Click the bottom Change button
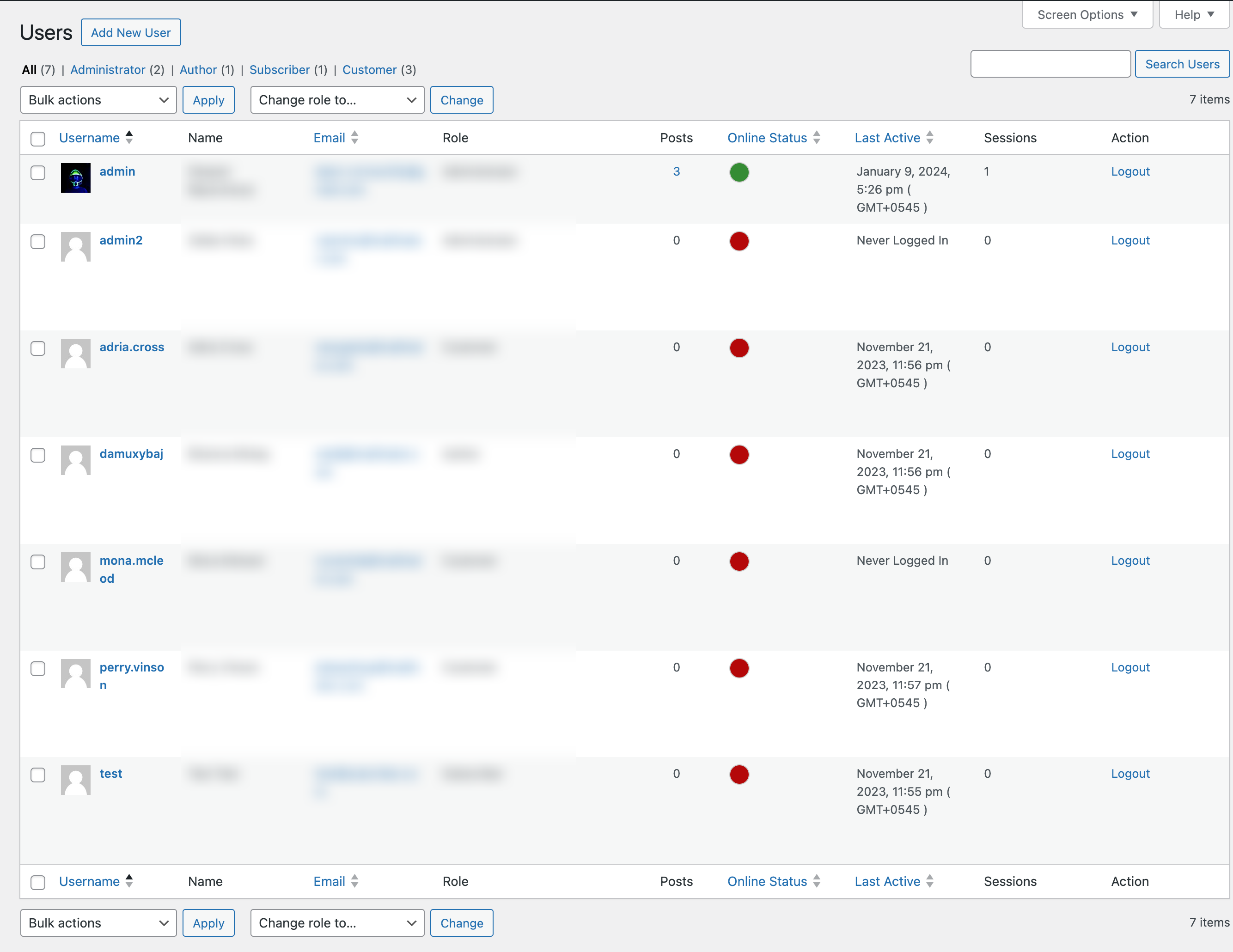 pos(461,922)
